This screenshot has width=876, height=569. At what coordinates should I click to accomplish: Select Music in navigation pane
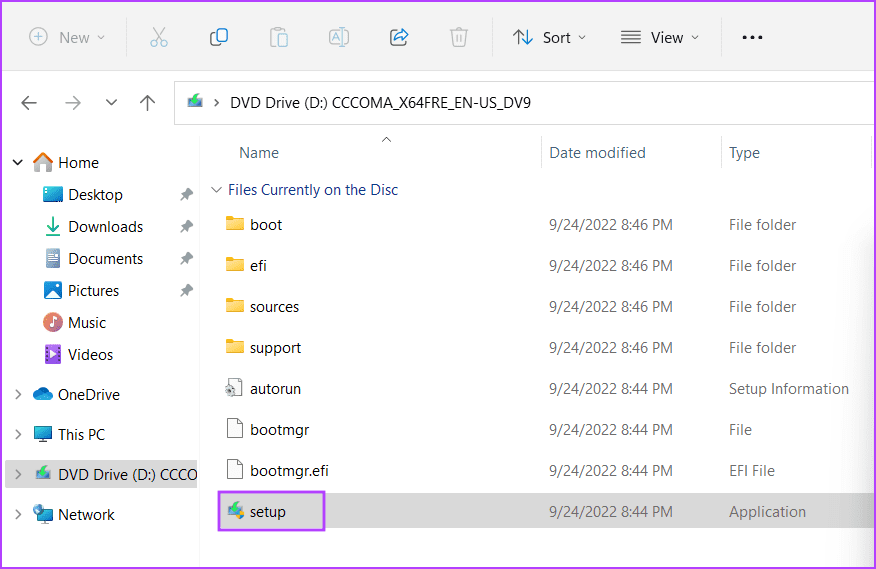pos(87,323)
